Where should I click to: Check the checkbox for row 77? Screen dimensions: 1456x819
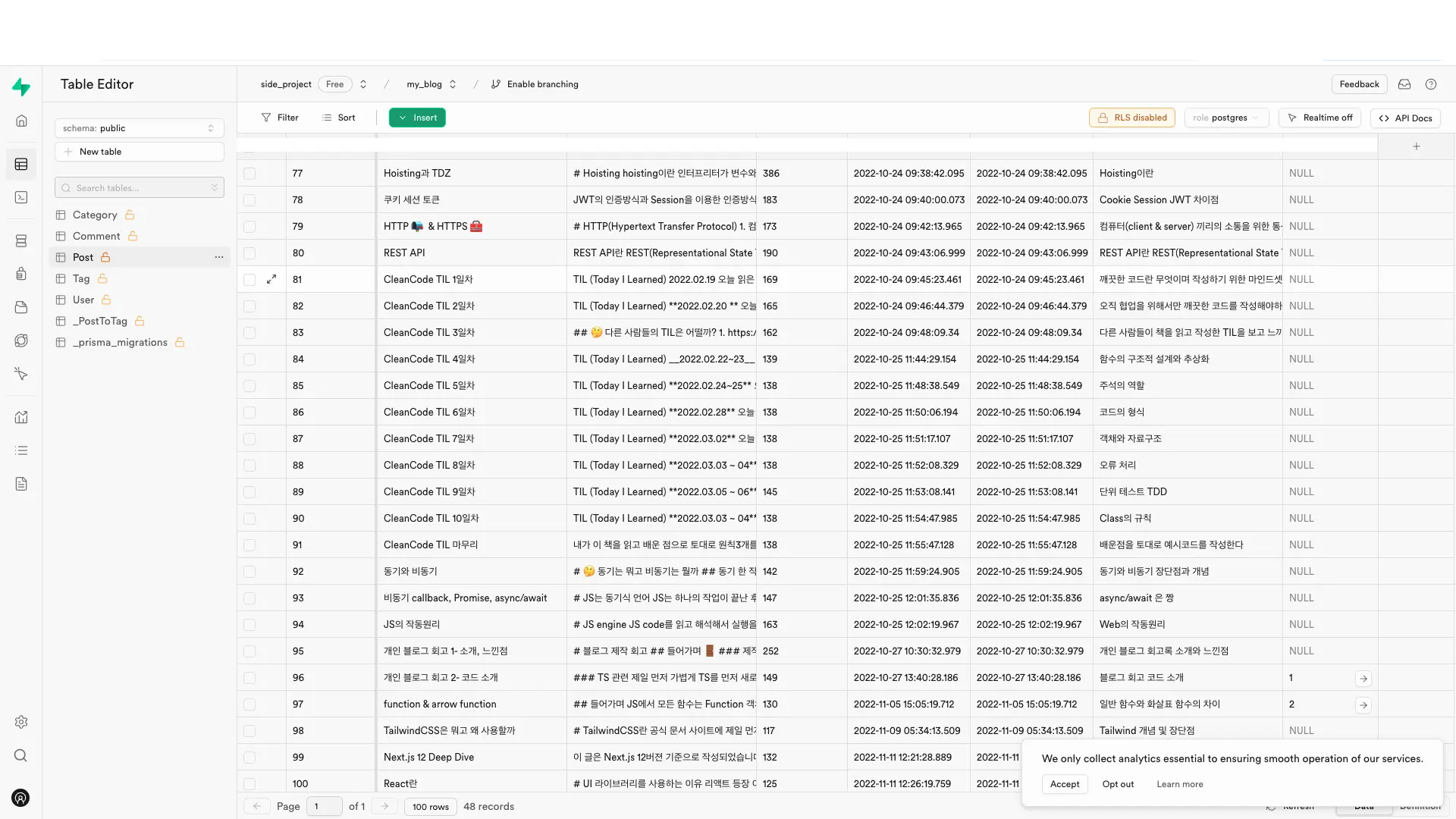tap(249, 174)
